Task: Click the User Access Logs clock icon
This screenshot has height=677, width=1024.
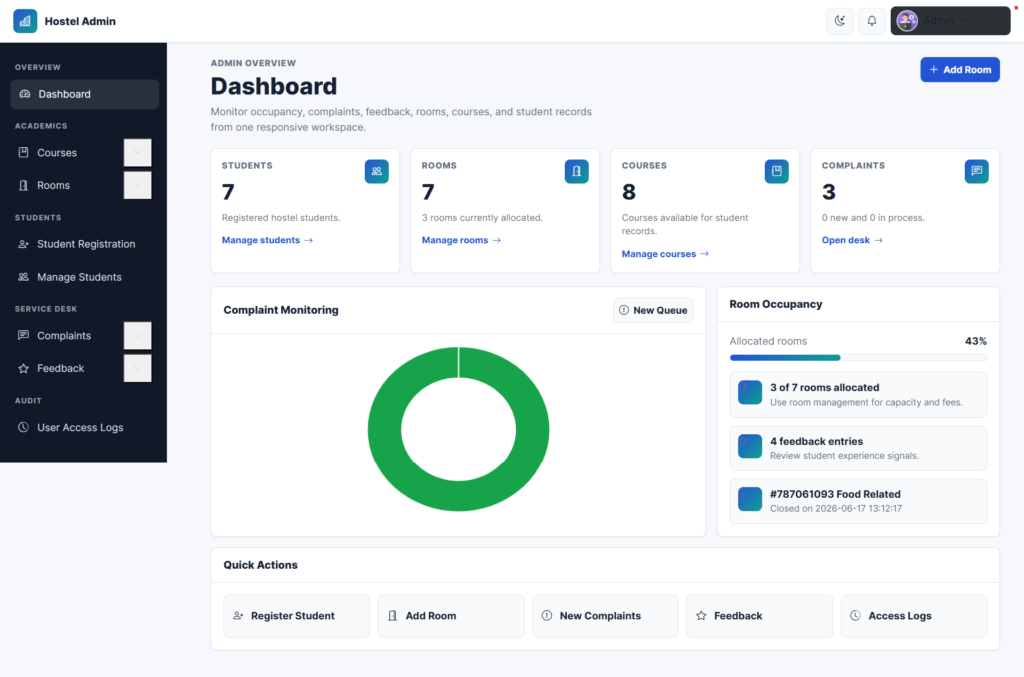Action: pos(24,428)
